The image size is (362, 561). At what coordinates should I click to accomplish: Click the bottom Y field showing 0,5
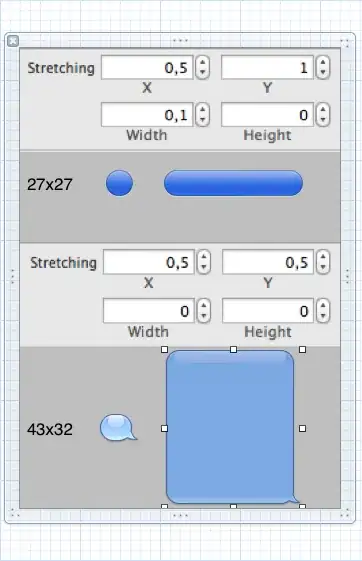tap(268, 262)
